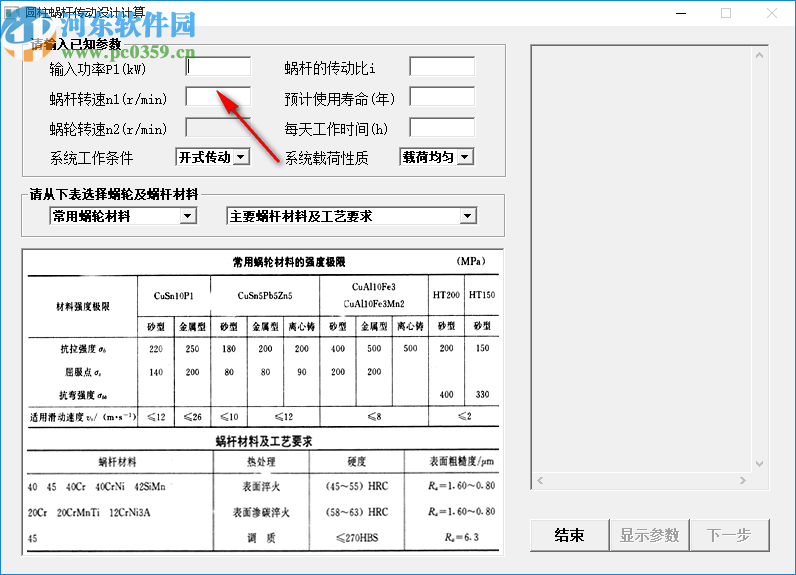Image resolution: width=796 pixels, height=575 pixels.
Task: Click the HT200 column header
Action: click(x=446, y=295)
